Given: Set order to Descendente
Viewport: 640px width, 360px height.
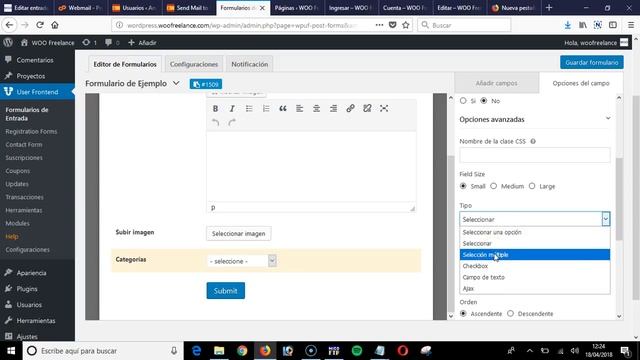Looking at the screenshot, I should (510, 313).
